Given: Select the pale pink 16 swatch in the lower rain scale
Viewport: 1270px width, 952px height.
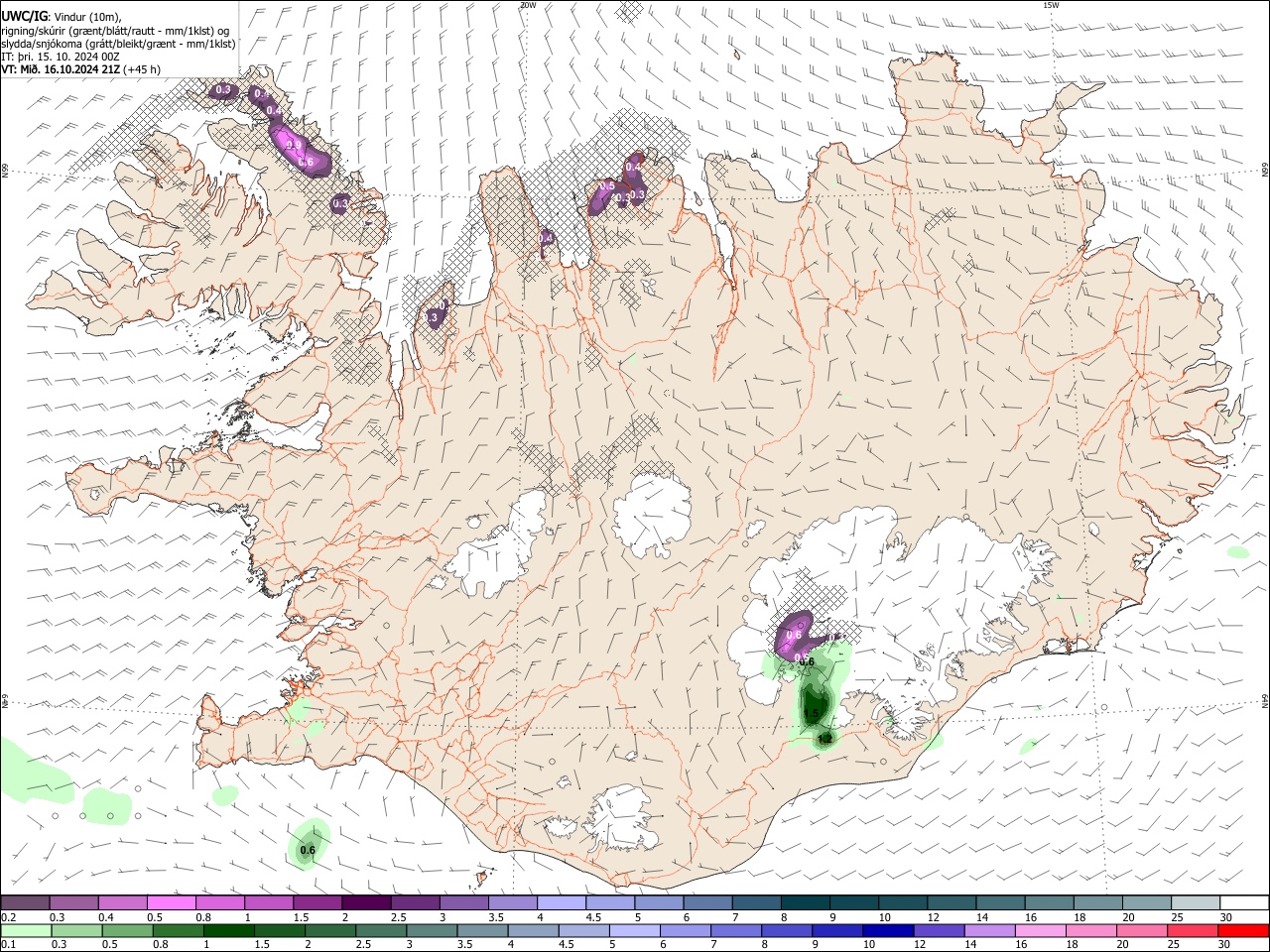Looking at the screenshot, I should point(1040,931).
